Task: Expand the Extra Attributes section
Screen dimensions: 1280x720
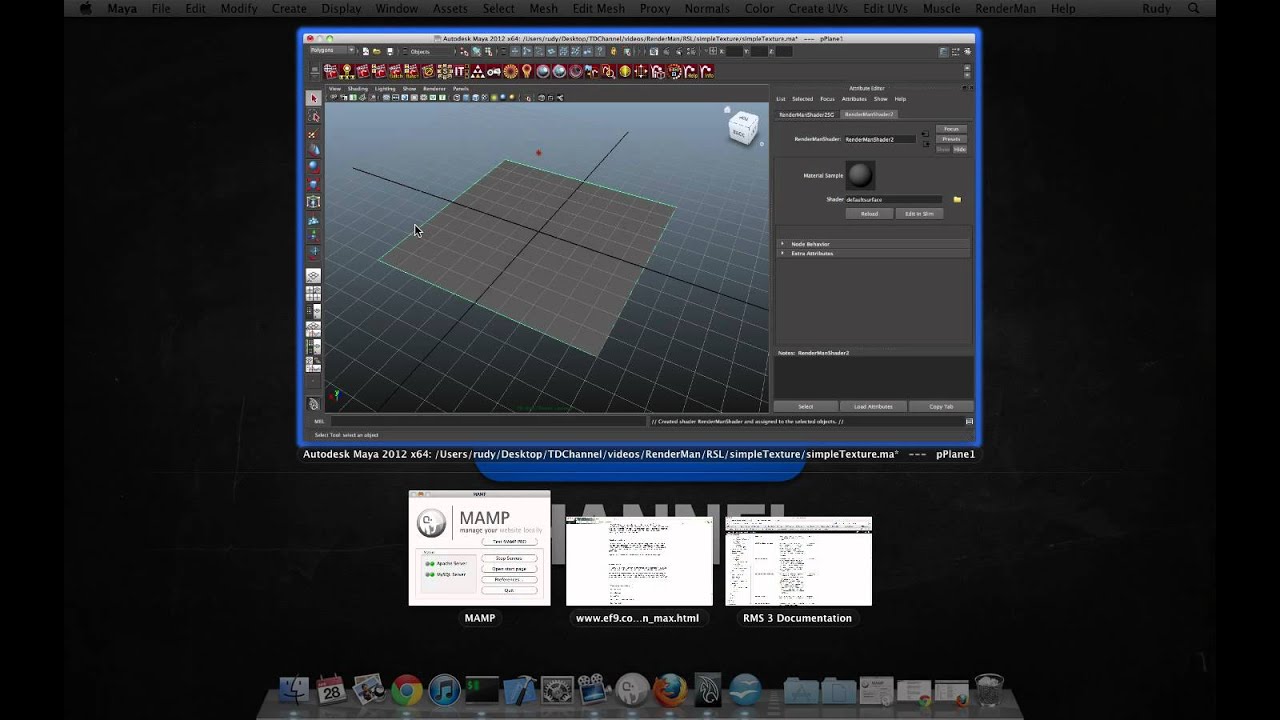Action: point(874,253)
